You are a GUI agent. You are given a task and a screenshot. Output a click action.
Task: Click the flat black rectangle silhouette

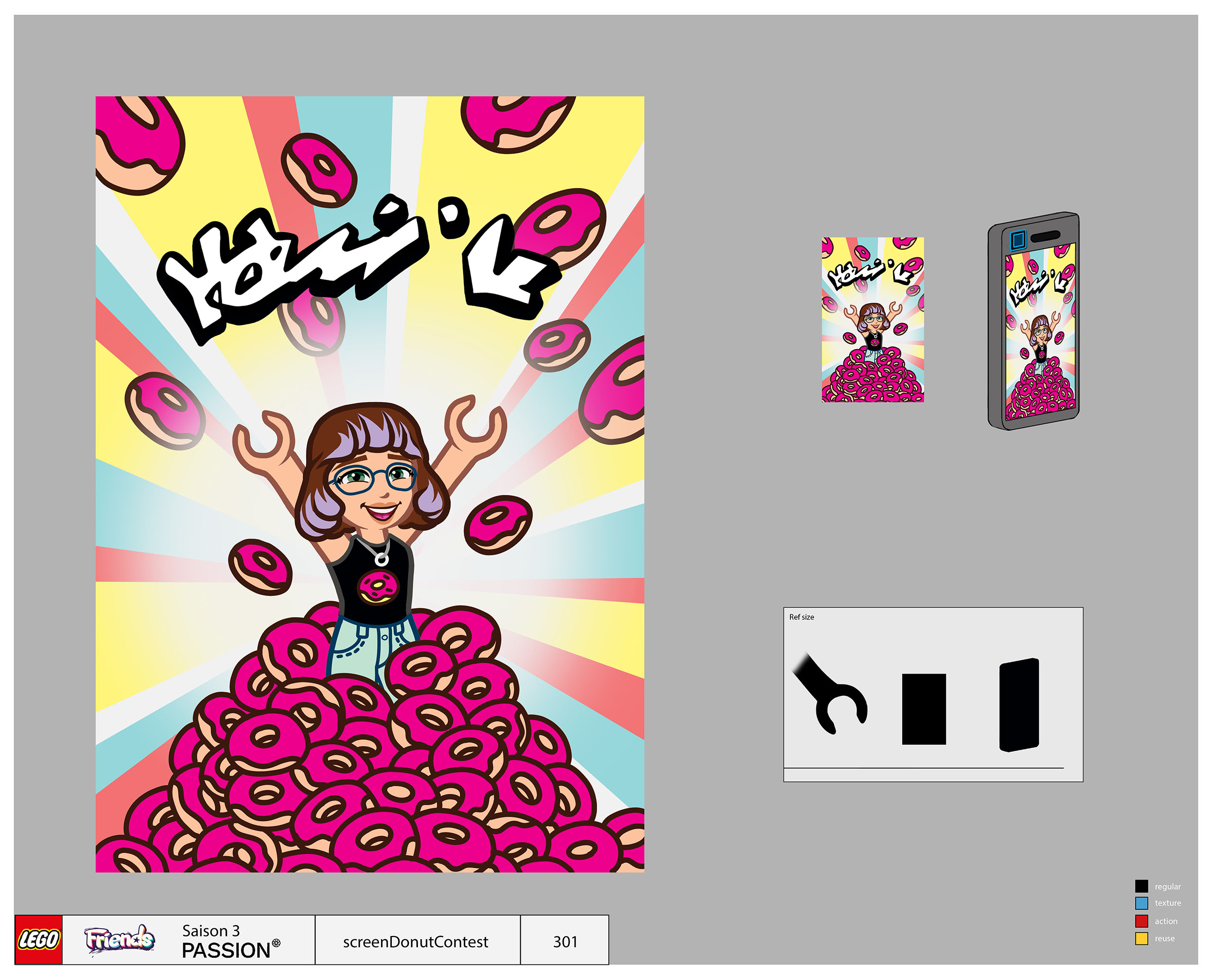pos(924,709)
